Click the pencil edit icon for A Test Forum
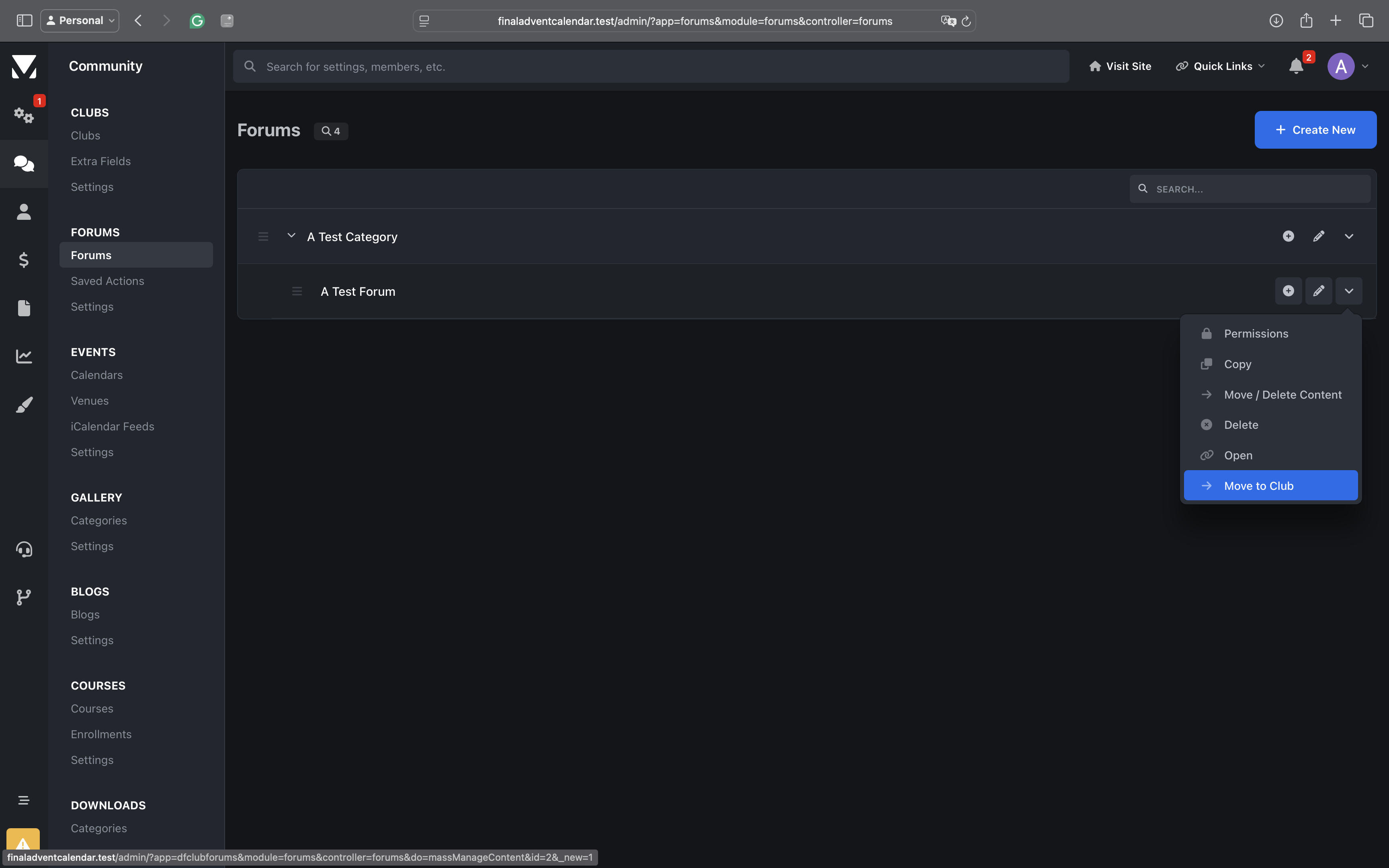The image size is (1389, 868). click(x=1318, y=291)
